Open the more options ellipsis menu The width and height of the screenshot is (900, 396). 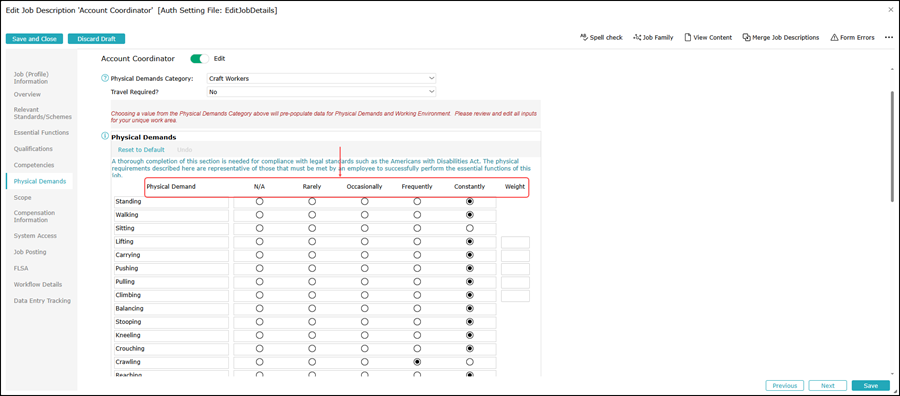(889, 37)
